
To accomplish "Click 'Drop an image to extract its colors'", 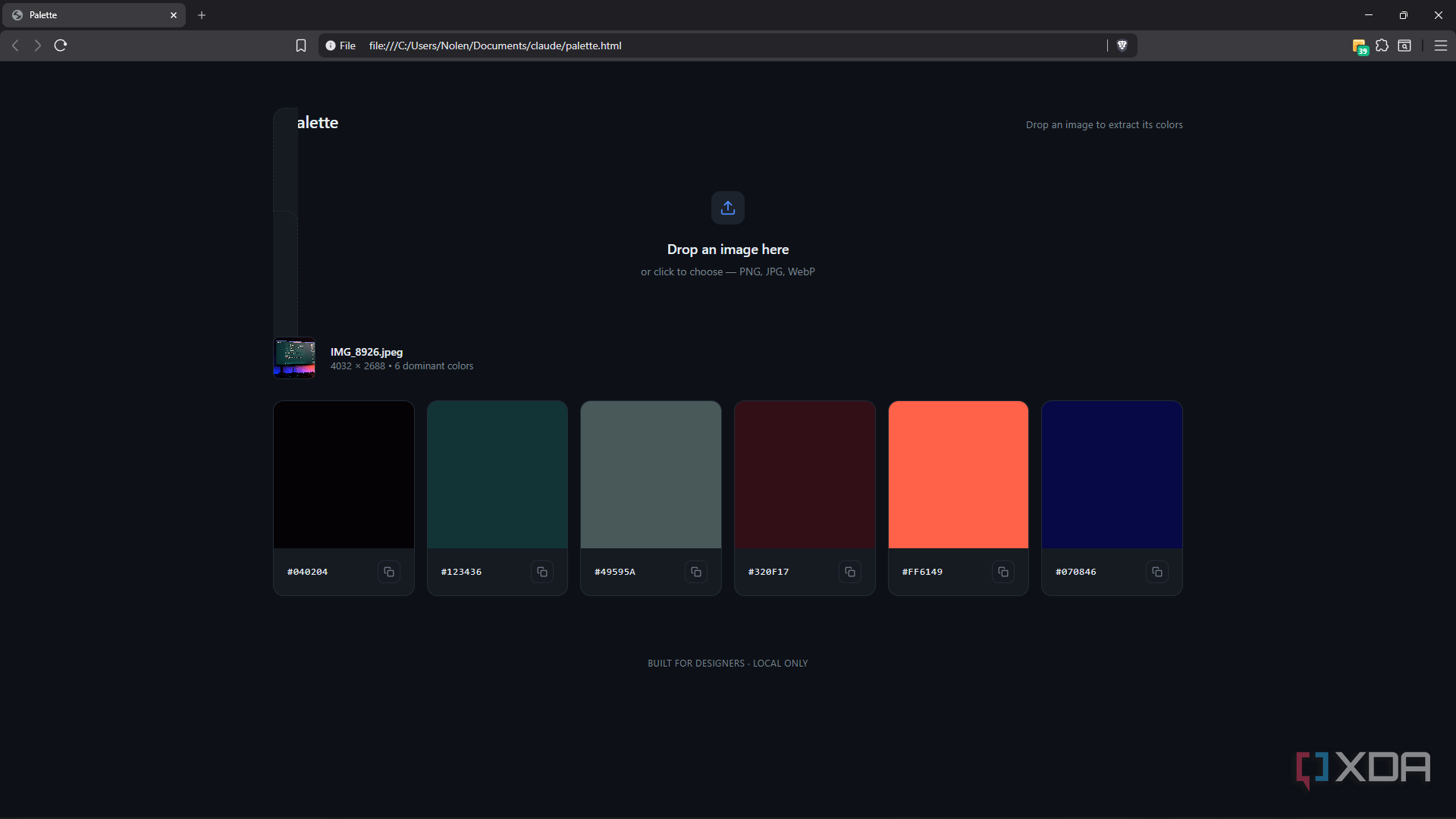I will click(x=1104, y=125).
